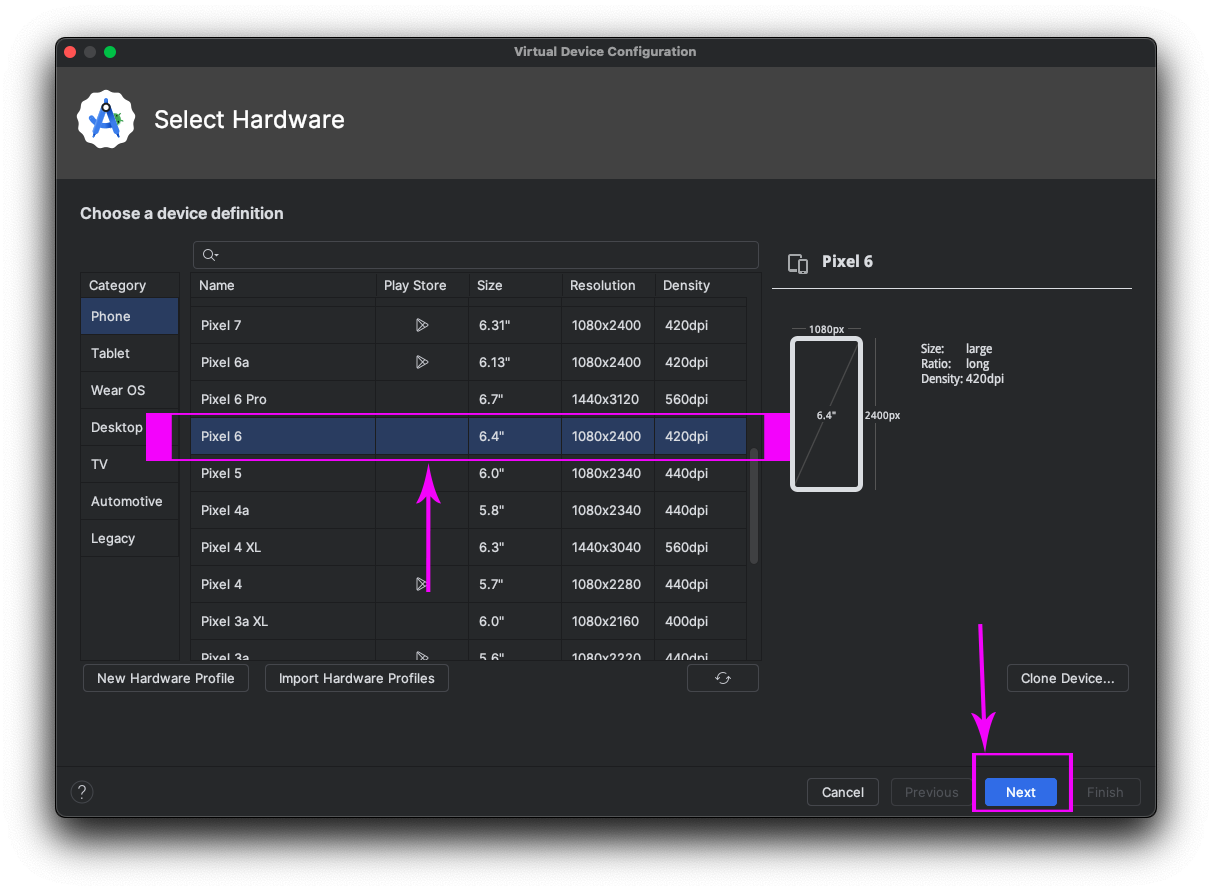Switch to the Automotive category
Image resolution: width=1212 pixels, height=891 pixels.
pos(130,501)
